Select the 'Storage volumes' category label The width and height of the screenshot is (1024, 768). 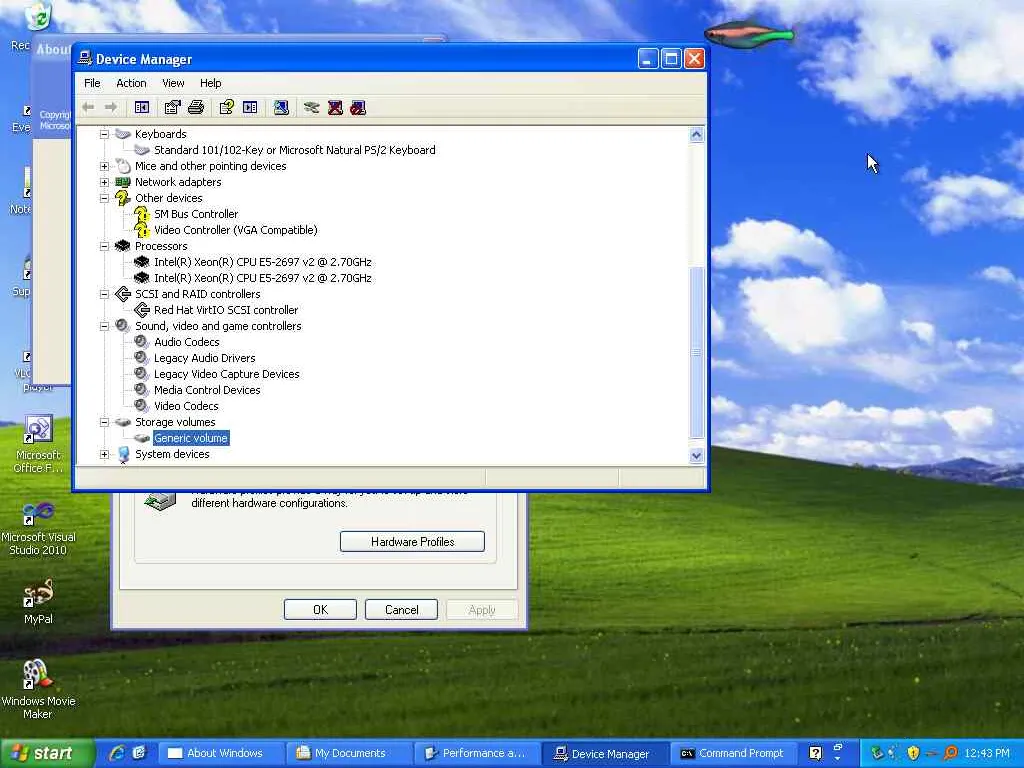(x=175, y=422)
